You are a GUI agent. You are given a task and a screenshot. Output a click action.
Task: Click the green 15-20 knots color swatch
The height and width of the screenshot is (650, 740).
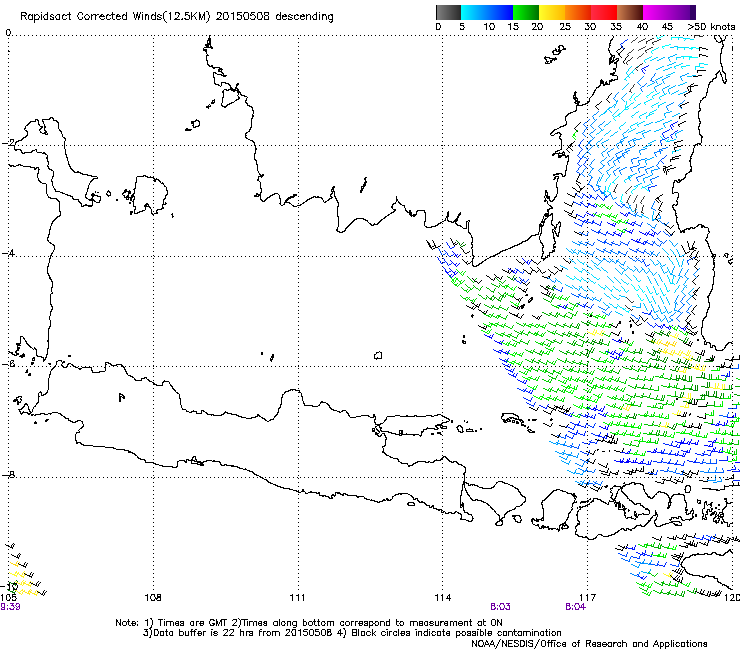(526, 13)
